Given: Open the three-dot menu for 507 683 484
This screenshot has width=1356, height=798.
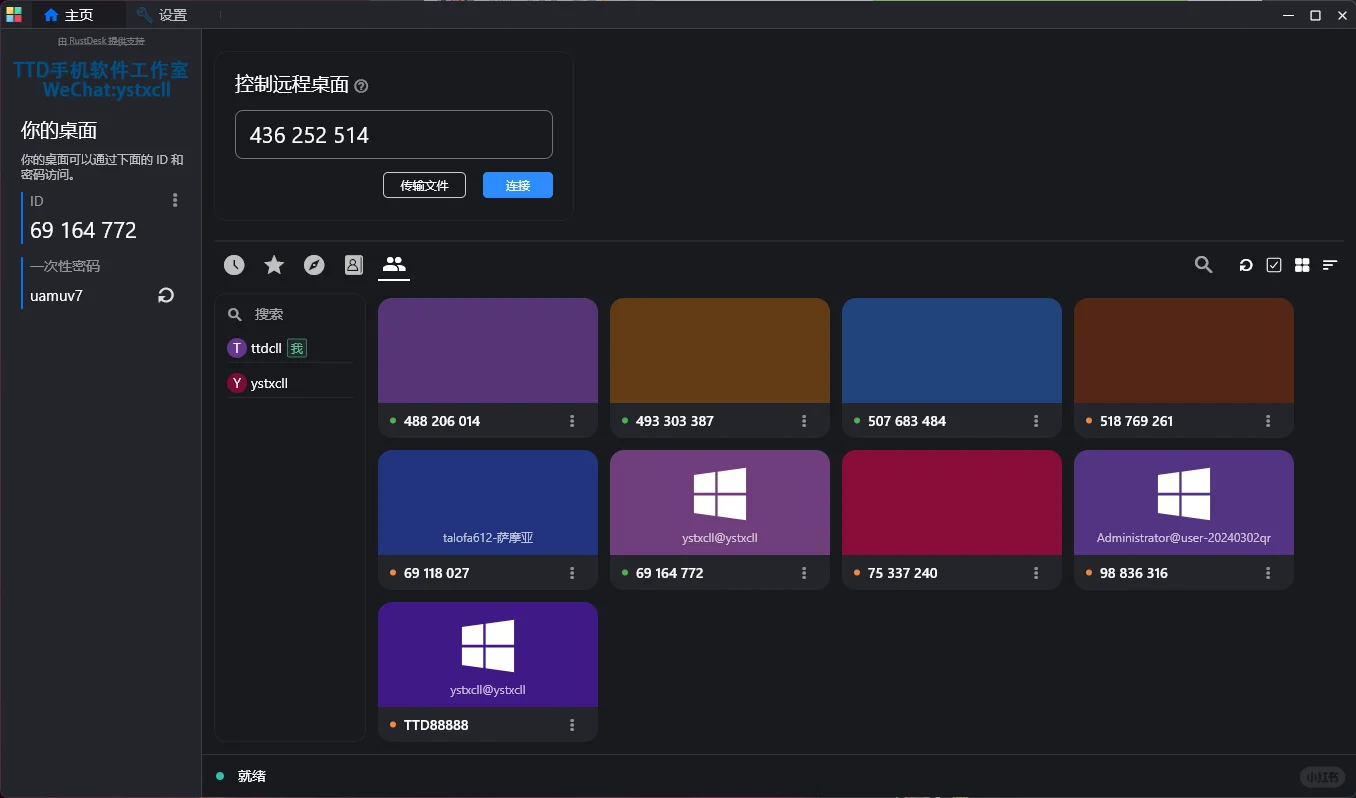Looking at the screenshot, I should click(x=1036, y=421).
